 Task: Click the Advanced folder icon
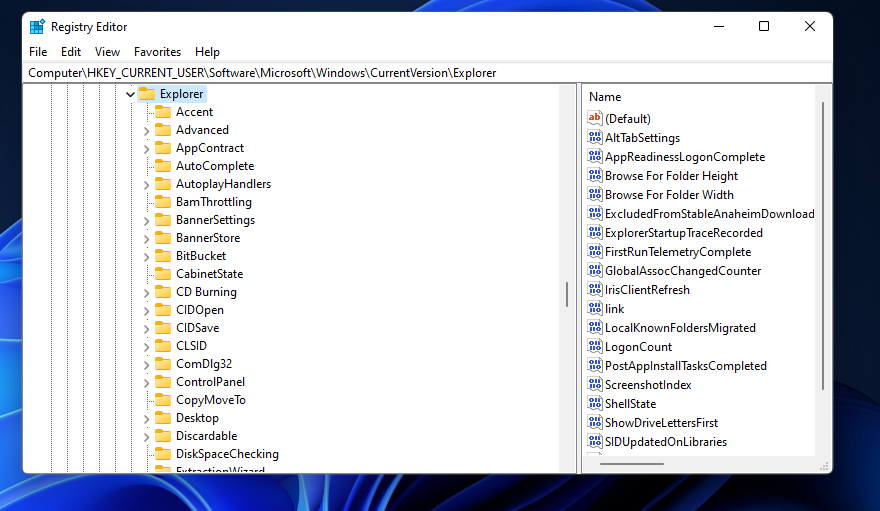point(163,130)
